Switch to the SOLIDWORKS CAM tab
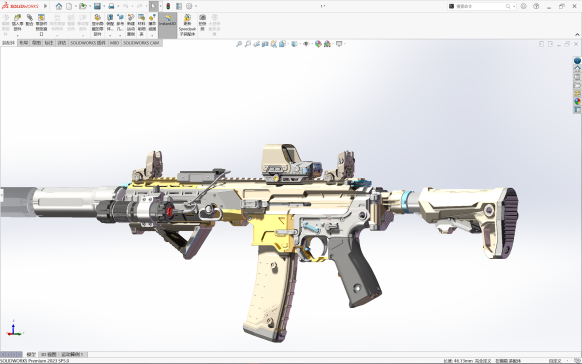This screenshot has height=364, width=582. (x=141, y=43)
